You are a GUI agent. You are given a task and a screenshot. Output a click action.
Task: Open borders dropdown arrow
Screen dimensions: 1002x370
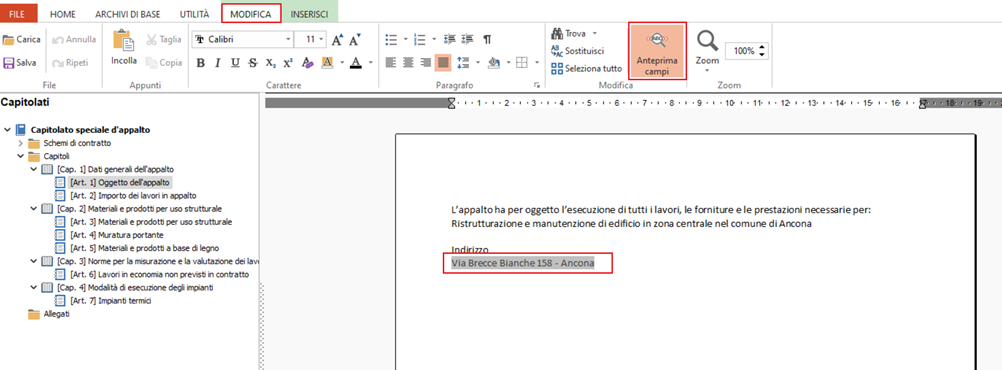tap(536, 63)
